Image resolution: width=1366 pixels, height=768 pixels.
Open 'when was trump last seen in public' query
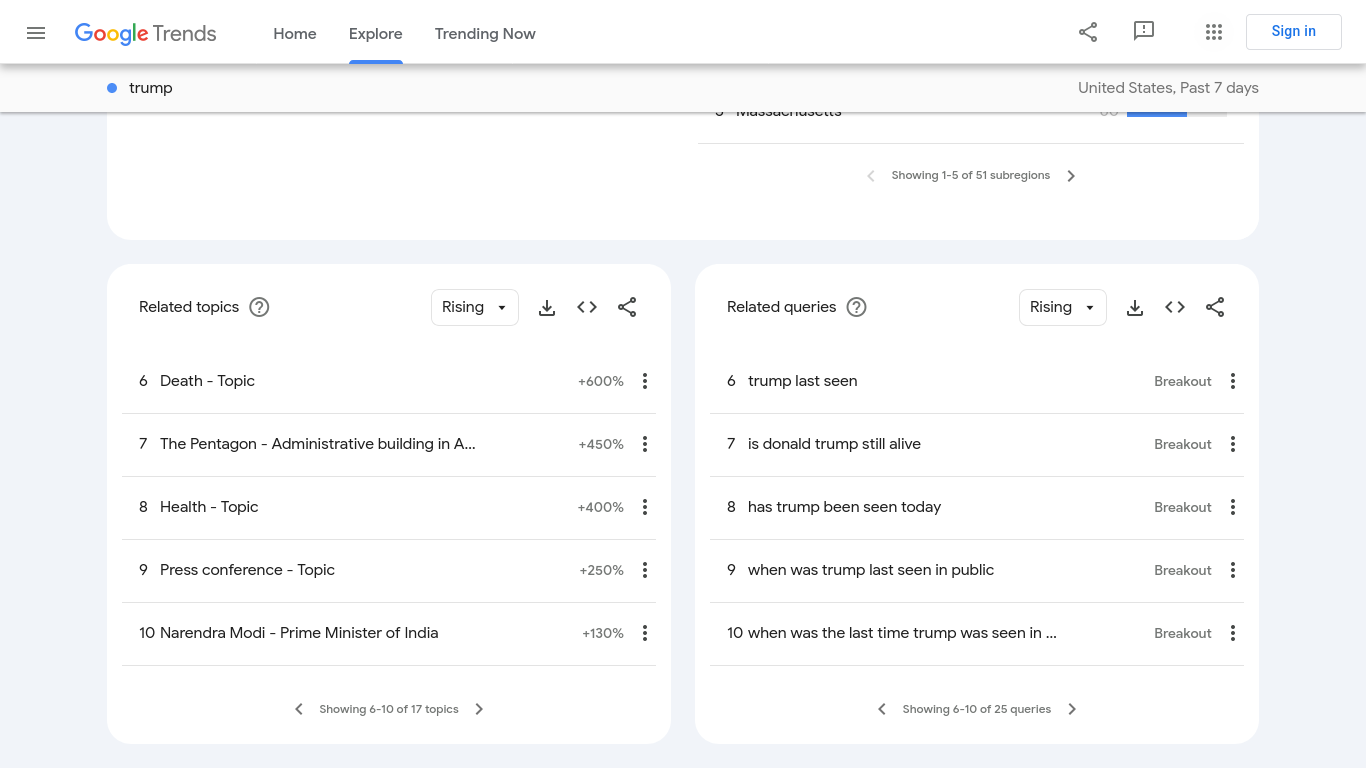(871, 570)
